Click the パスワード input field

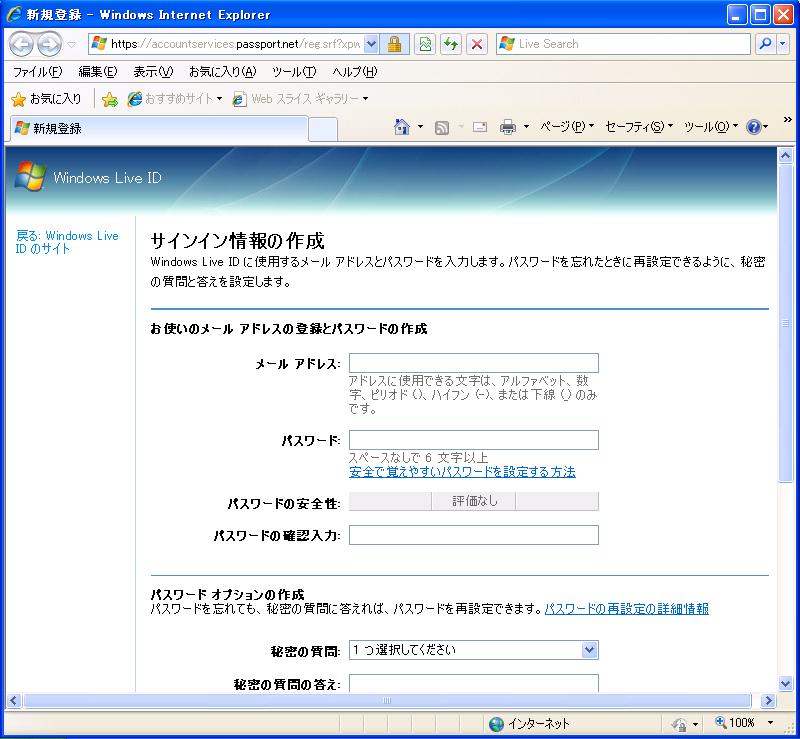tap(473, 440)
